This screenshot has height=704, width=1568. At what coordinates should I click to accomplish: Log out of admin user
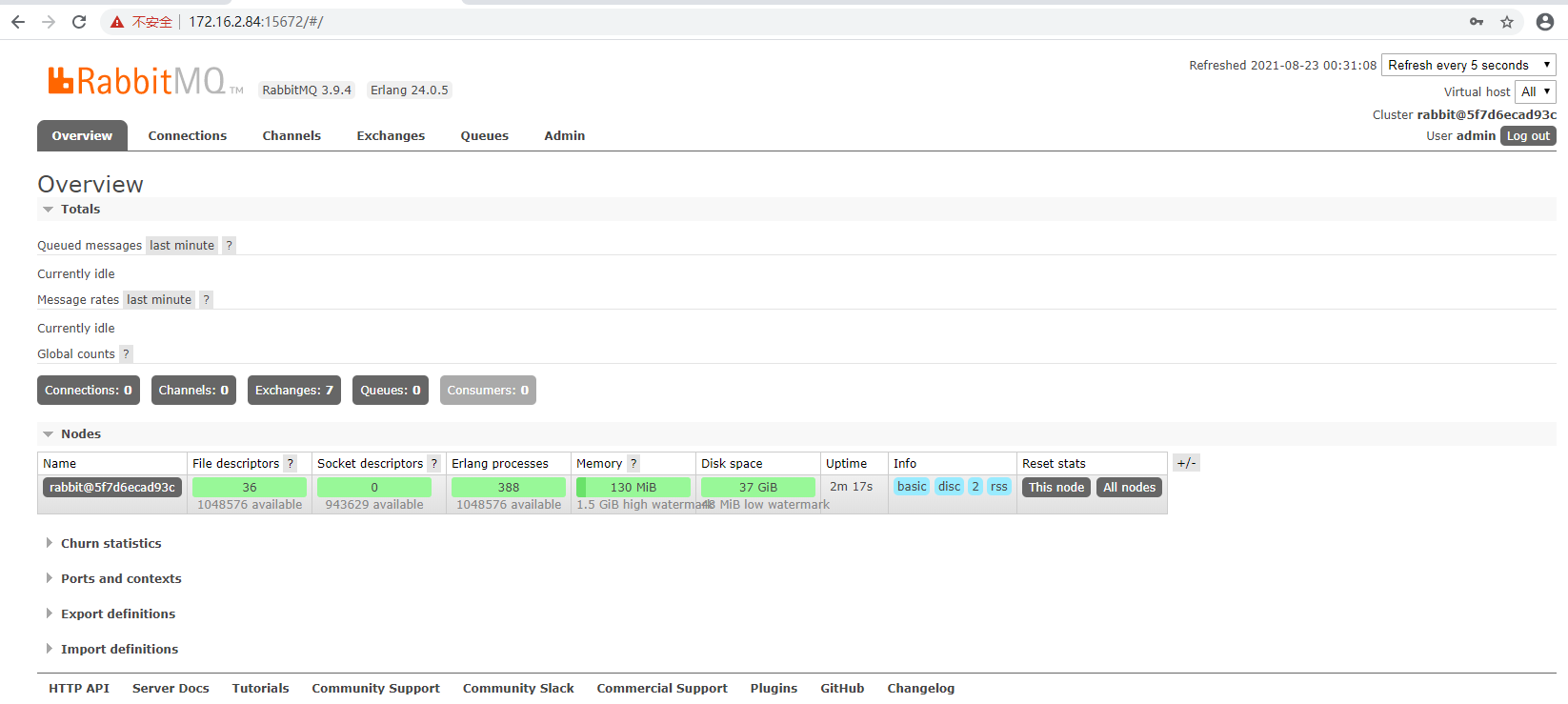coord(1528,136)
